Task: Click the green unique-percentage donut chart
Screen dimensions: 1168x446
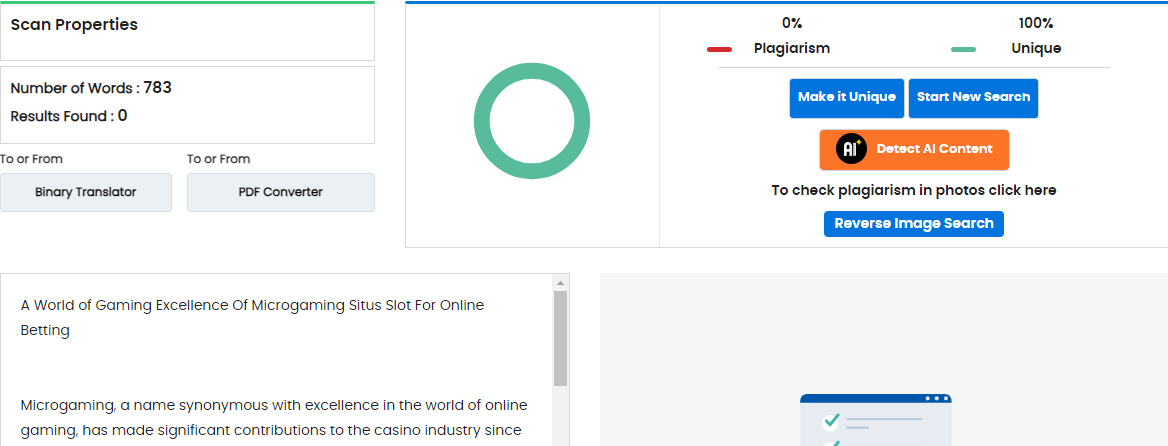Action: click(532, 121)
